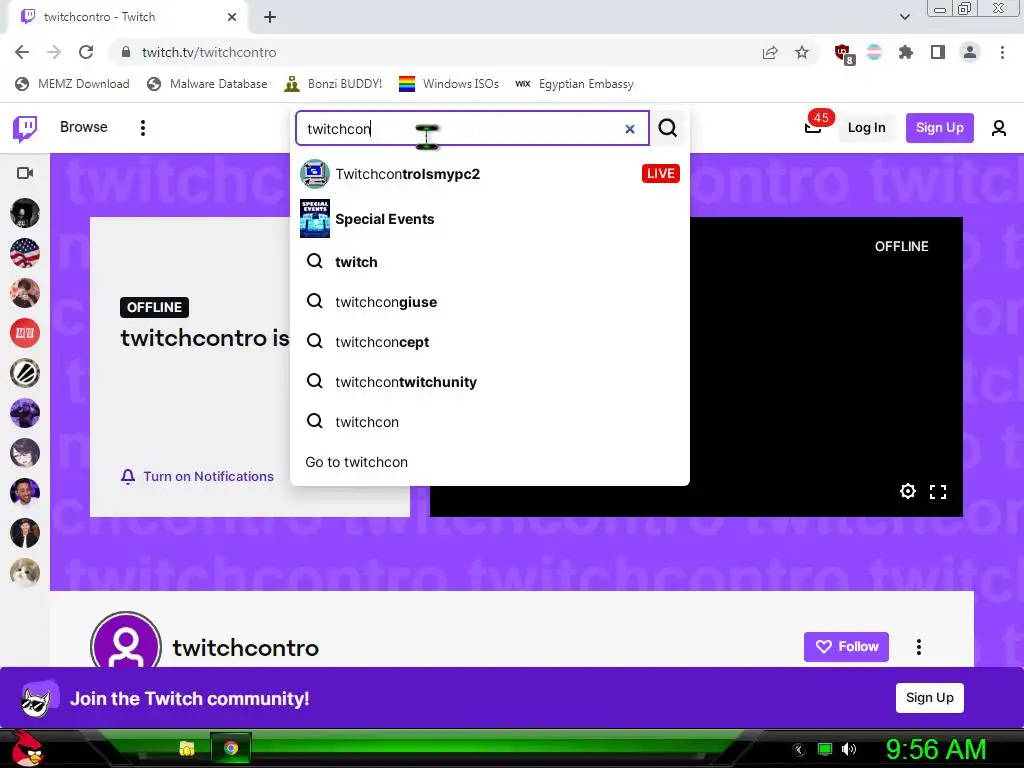This screenshot has height=768, width=1024.
Task: Open the Egyptian Embassy bookmark
Action: pos(574,84)
